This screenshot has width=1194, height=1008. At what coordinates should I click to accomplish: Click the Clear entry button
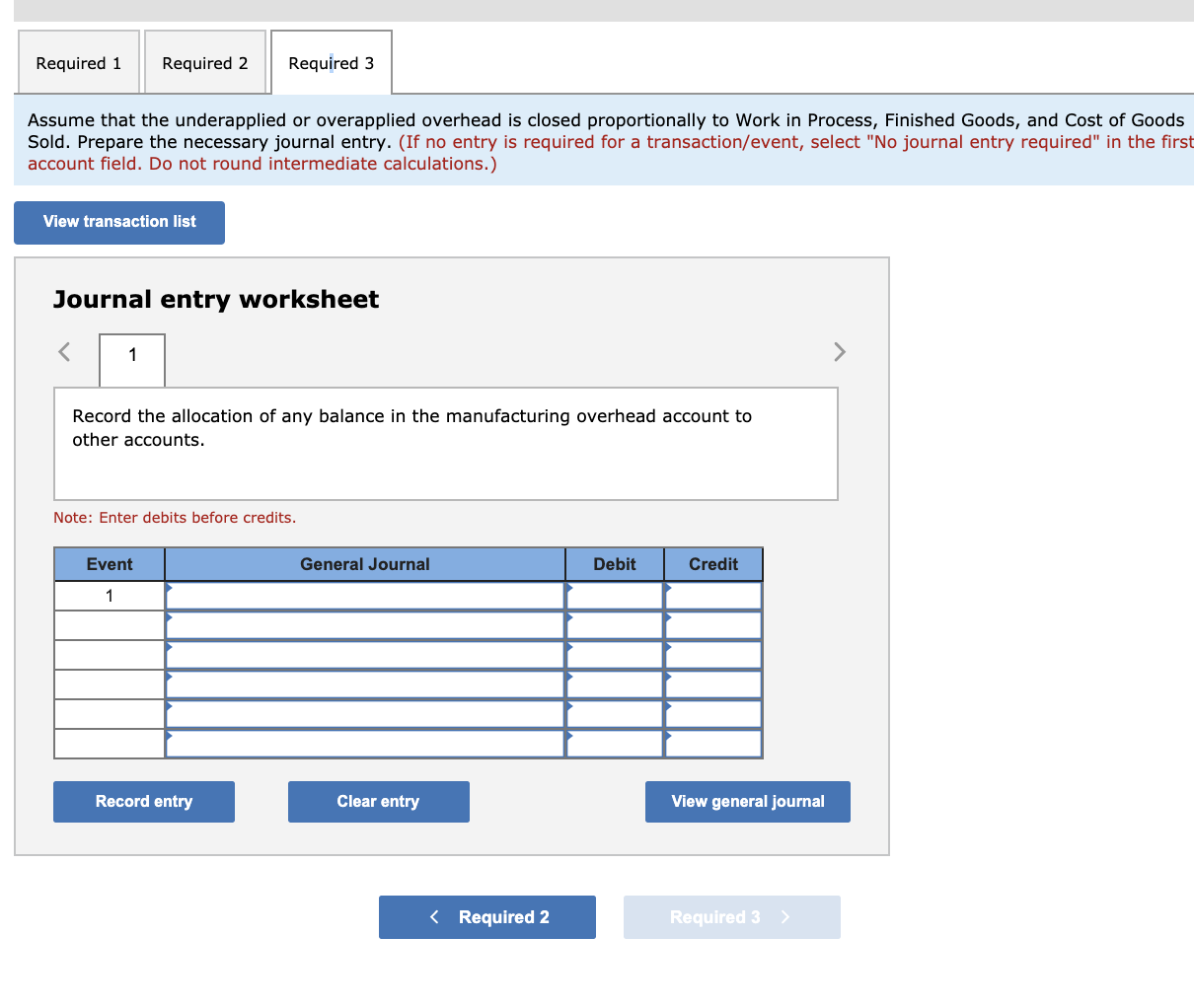pyautogui.click(x=378, y=801)
